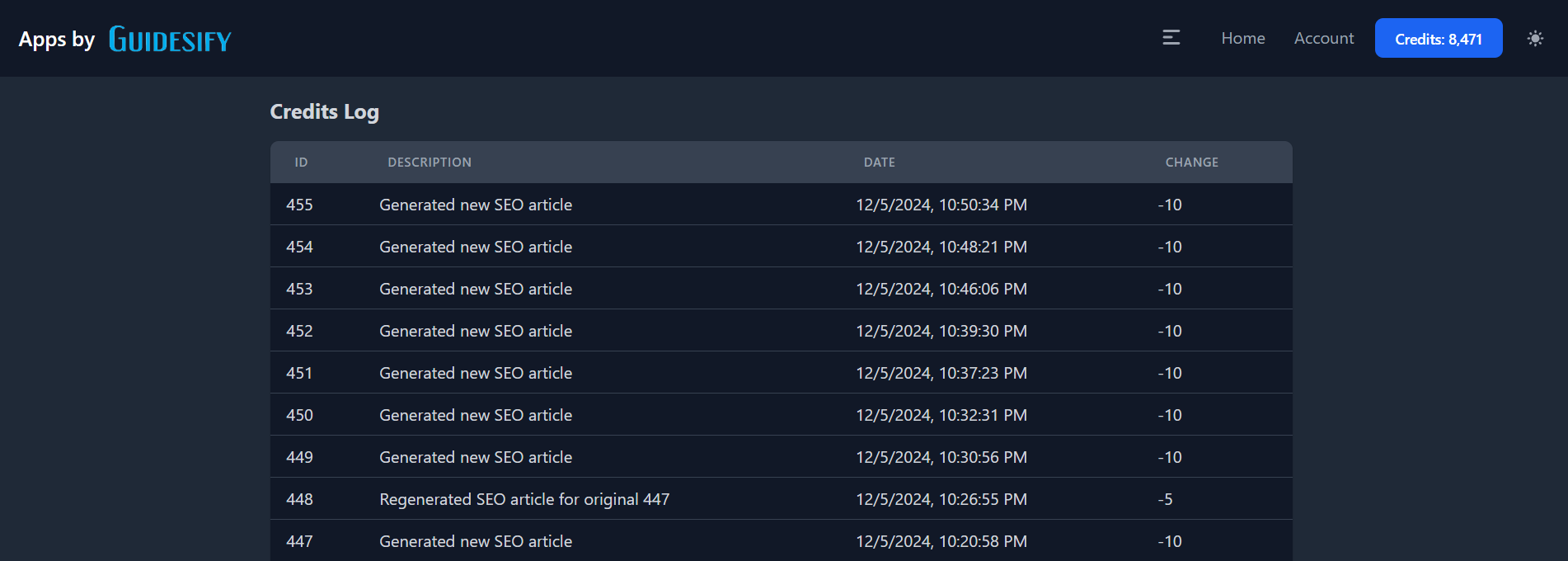Open the Credits: 8,471 button
The height and width of the screenshot is (561, 1568).
pos(1438,38)
